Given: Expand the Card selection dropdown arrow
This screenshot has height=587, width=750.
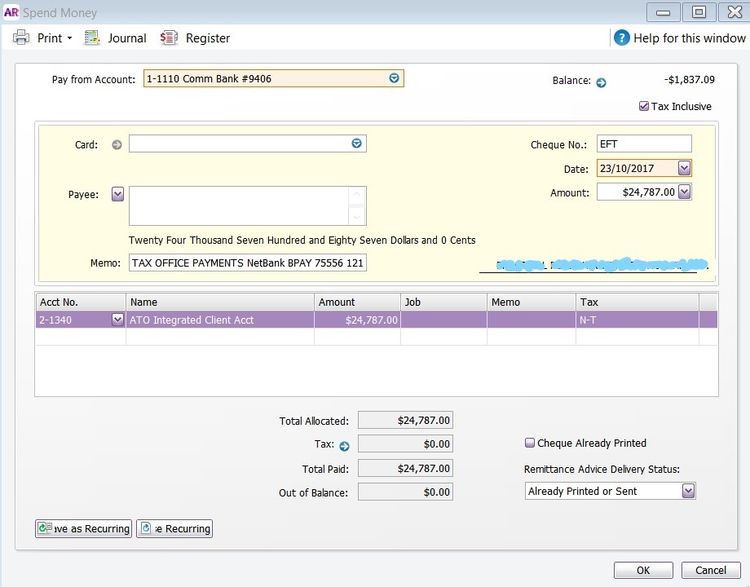Looking at the screenshot, I should [356, 144].
